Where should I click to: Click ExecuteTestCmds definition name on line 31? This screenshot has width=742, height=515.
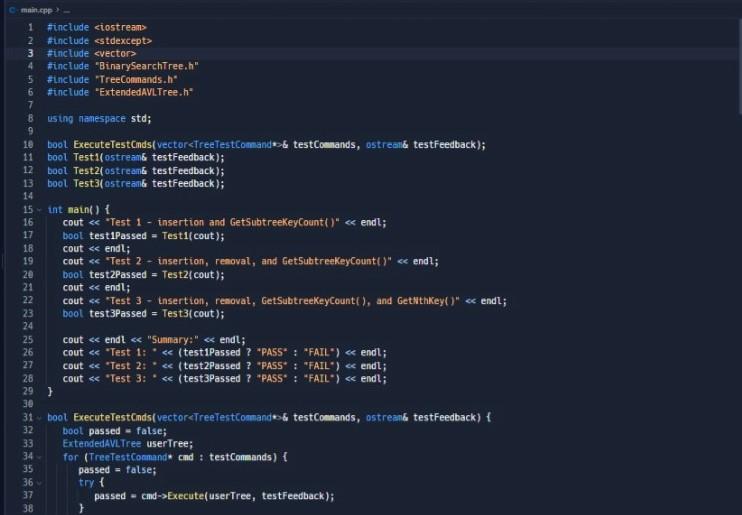(x=113, y=417)
